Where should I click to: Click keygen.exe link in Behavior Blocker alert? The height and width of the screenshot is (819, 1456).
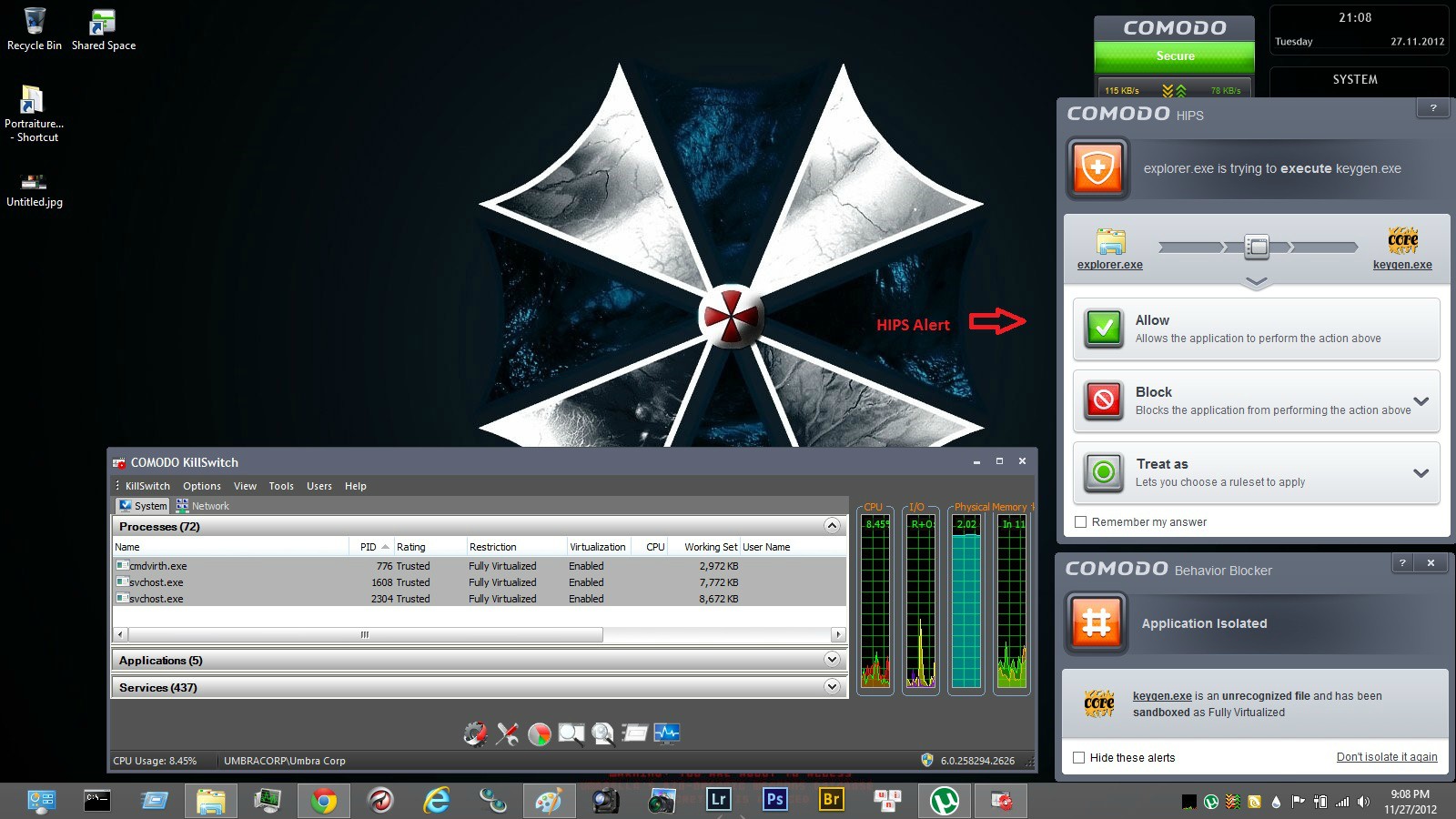(1162, 696)
